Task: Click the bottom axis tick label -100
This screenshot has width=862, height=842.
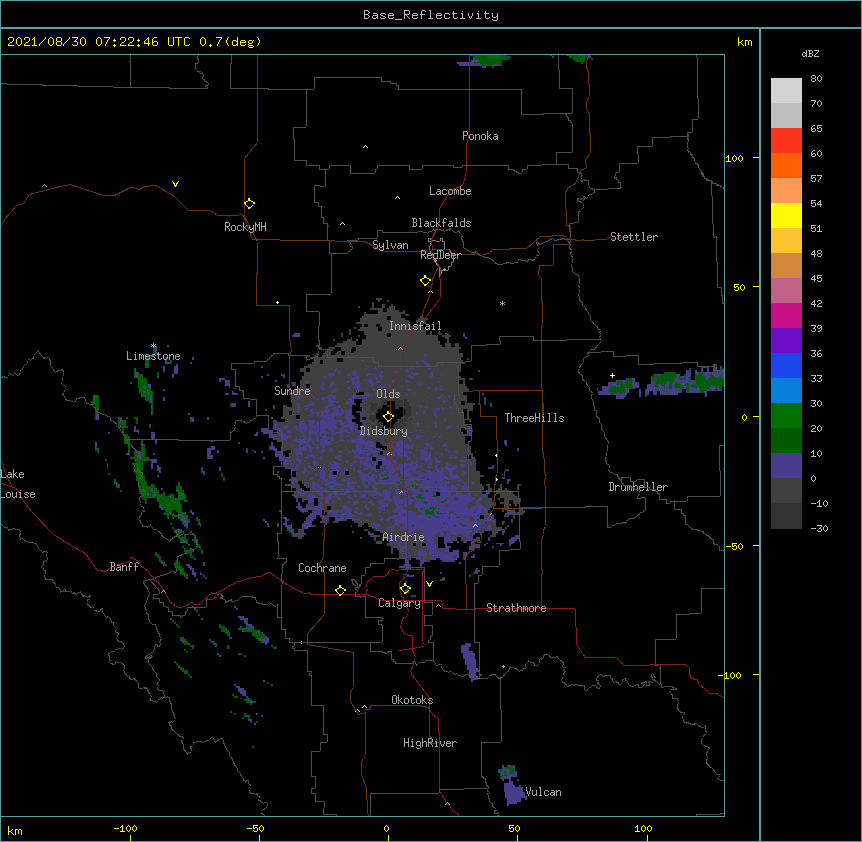Action: [x=125, y=828]
